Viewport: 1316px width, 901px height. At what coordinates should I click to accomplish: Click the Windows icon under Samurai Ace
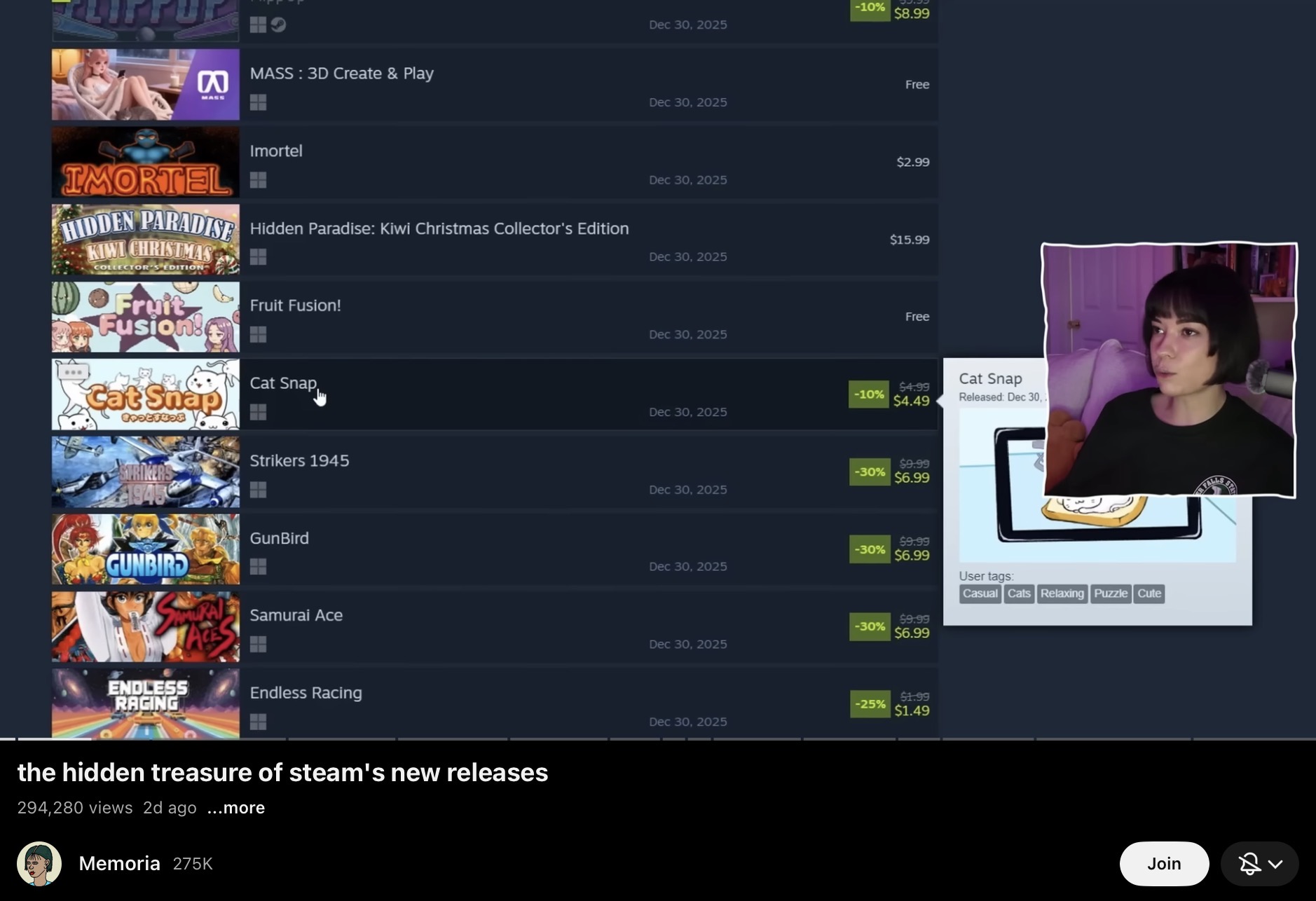[258, 644]
